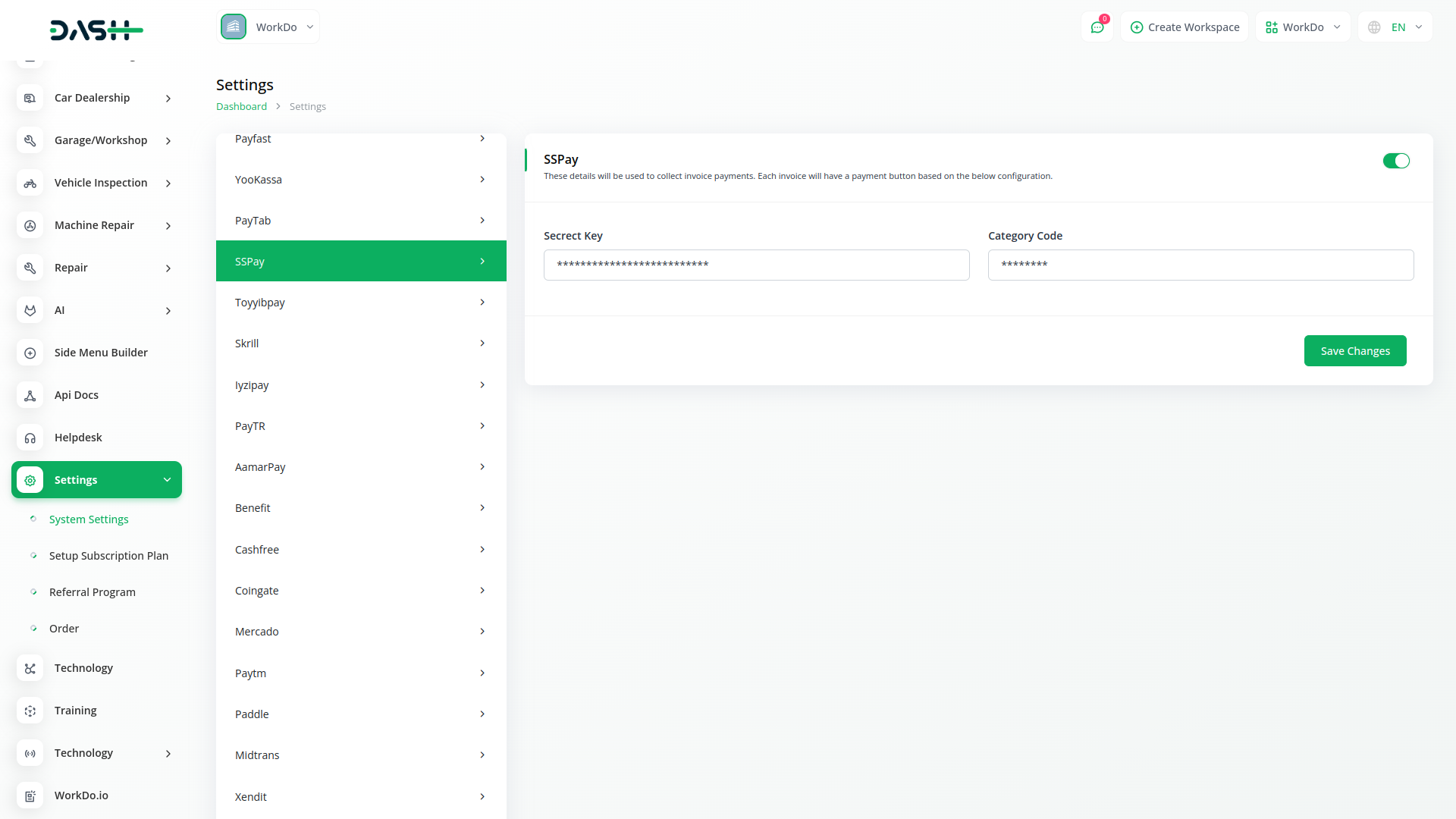Image resolution: width=1456 pixels, height=819 pixels.
Task: Open the Paytm payment settings
Action: tap(361, 673)
